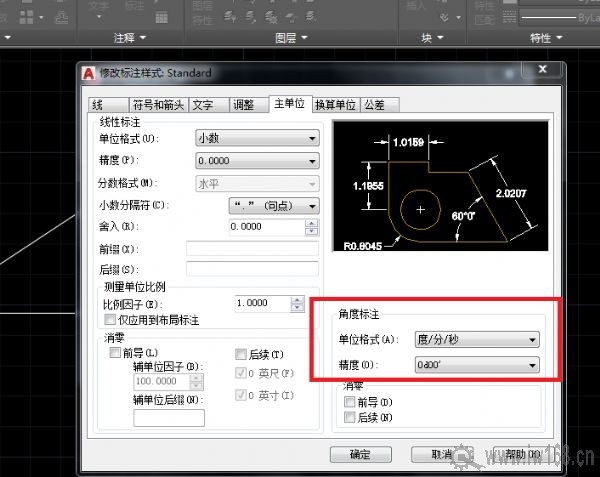
Task: Click the AutoCAD logo icon in dialog title bar
Action: pyautogui.click(x=88, y=73)
